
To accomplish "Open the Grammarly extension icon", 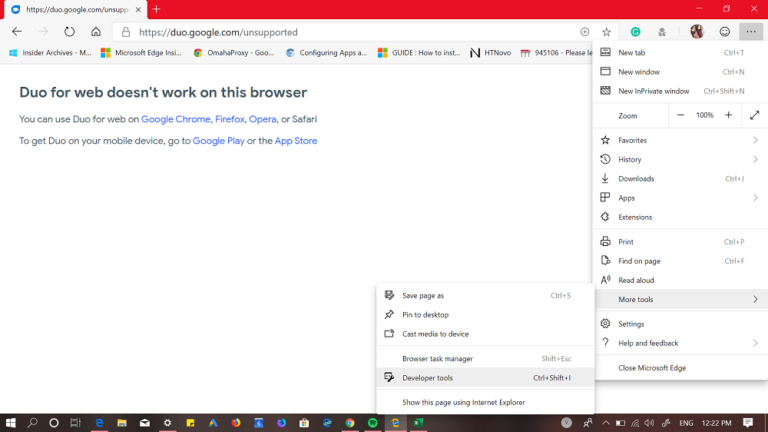I will [635, 32].
